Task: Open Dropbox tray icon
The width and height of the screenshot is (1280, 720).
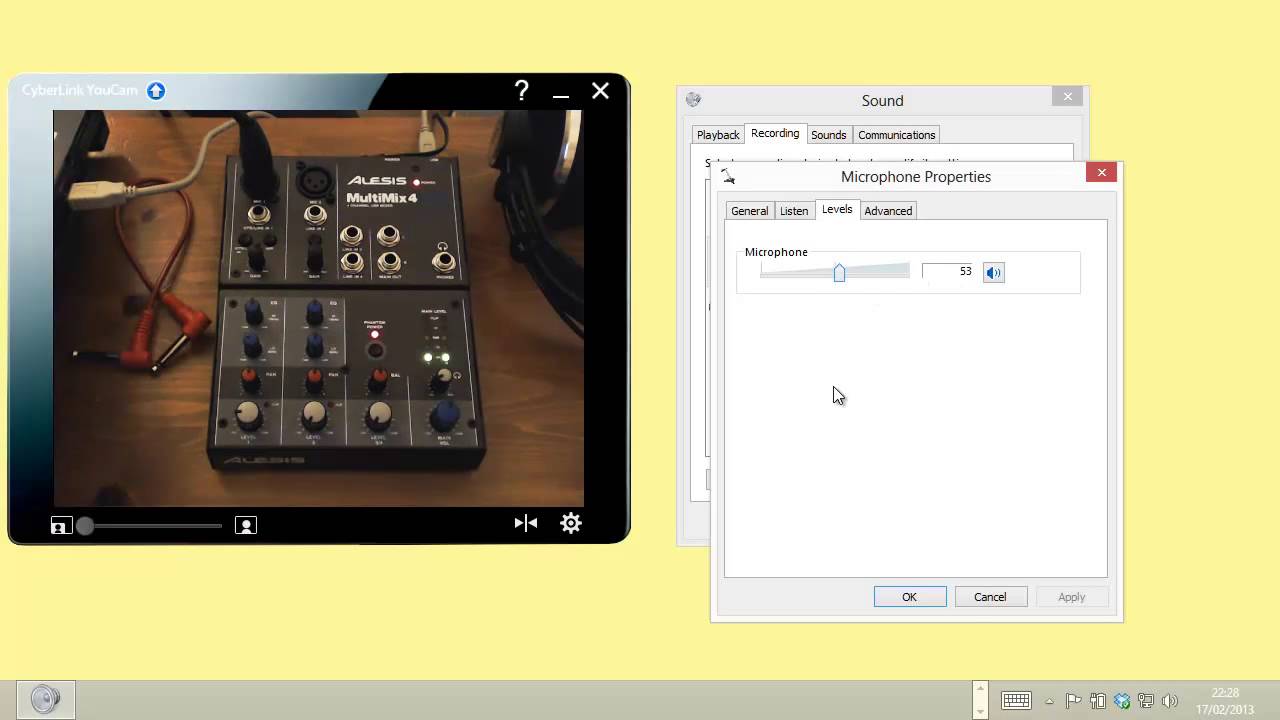Action: (1121, 701)
